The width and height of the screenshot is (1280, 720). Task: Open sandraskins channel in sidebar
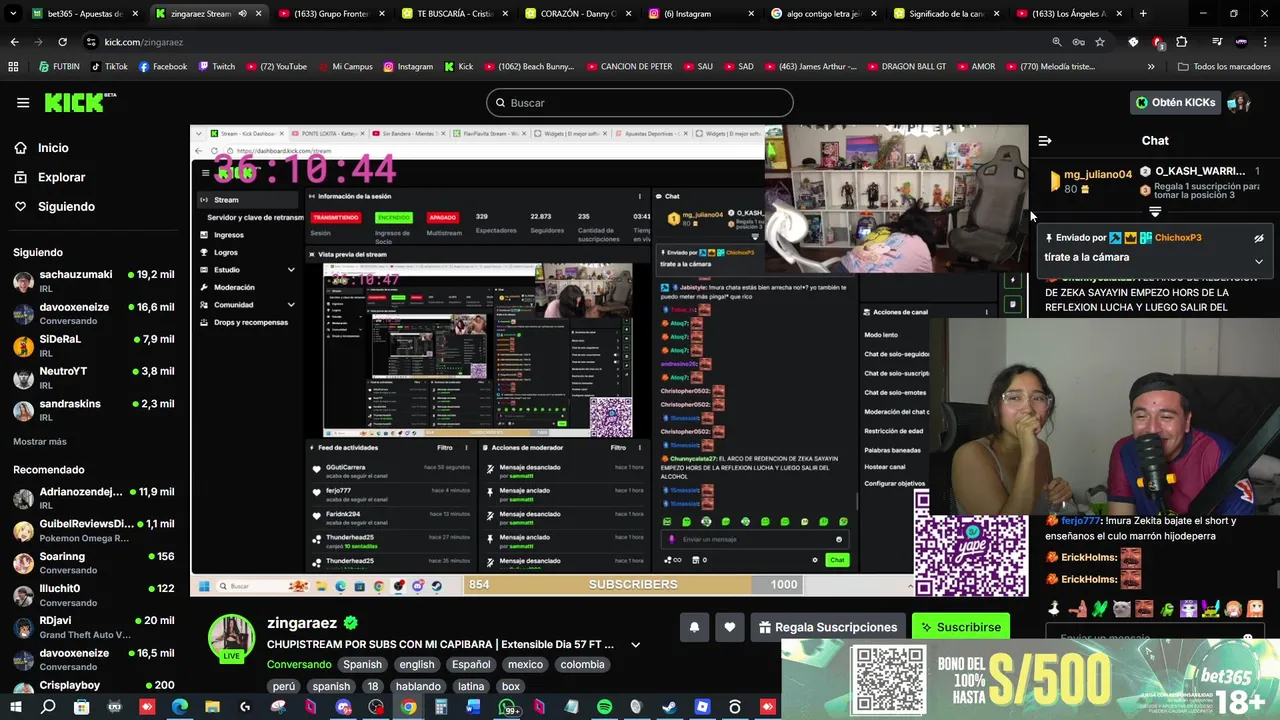pos(94,410)
